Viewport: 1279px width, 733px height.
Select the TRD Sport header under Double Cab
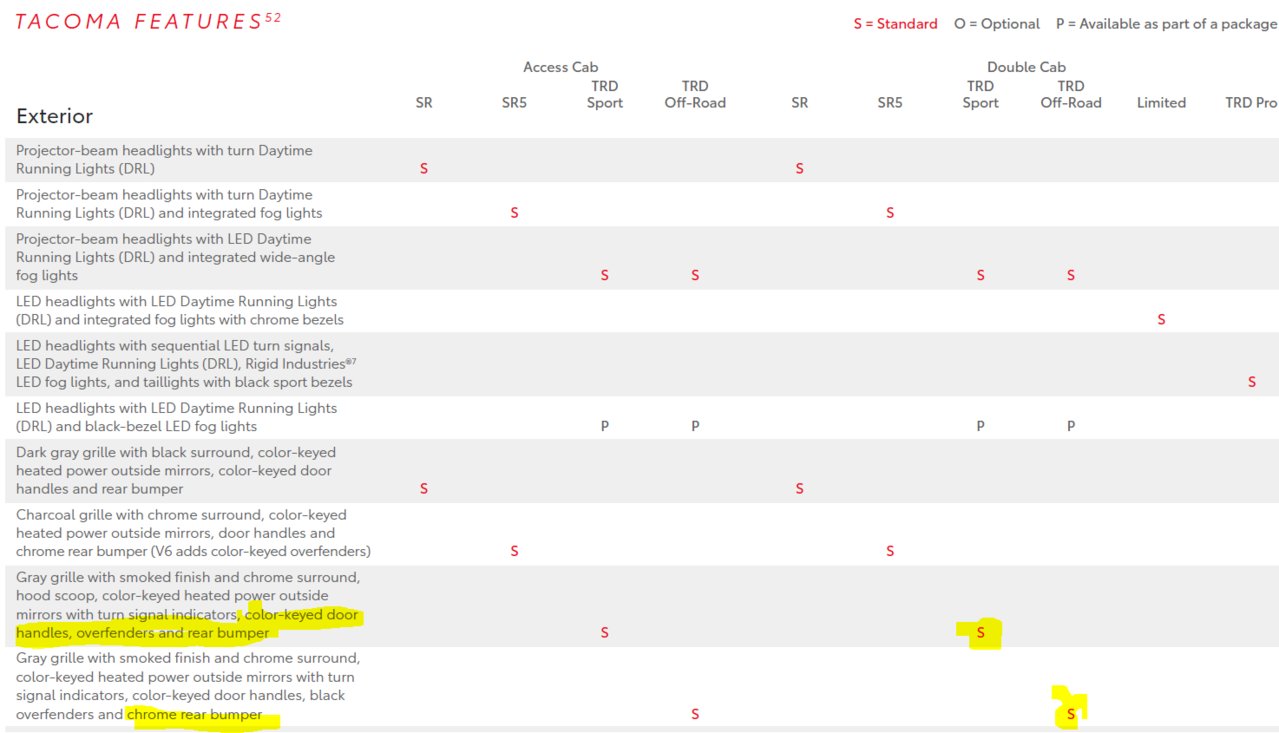coord(981,94)
